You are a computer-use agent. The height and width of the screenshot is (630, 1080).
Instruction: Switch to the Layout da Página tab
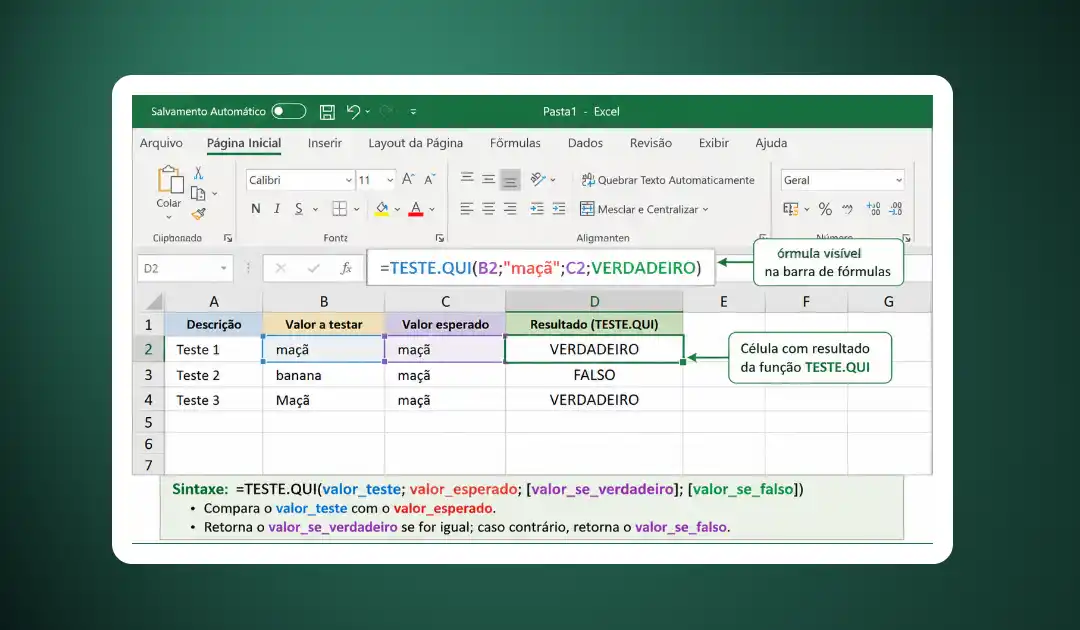pos(415,143)
